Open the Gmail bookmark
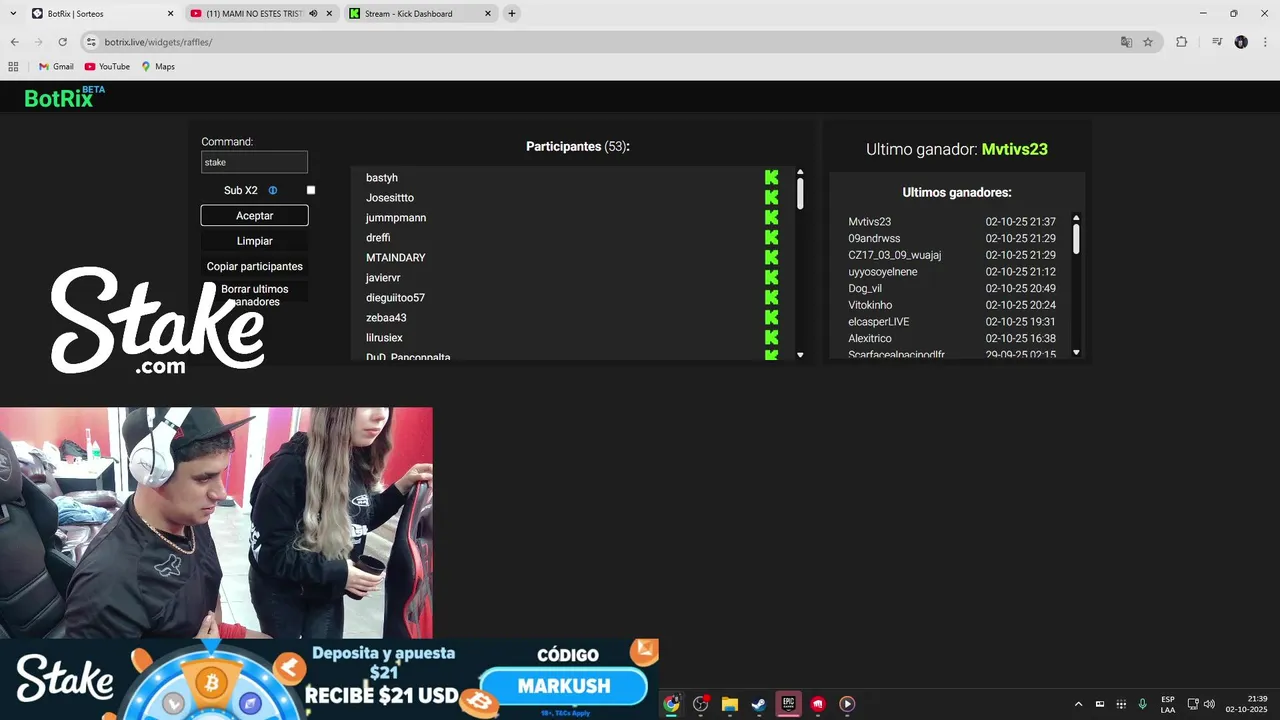The height and width of the screenshot is (720, 1280). coord(56,66)
